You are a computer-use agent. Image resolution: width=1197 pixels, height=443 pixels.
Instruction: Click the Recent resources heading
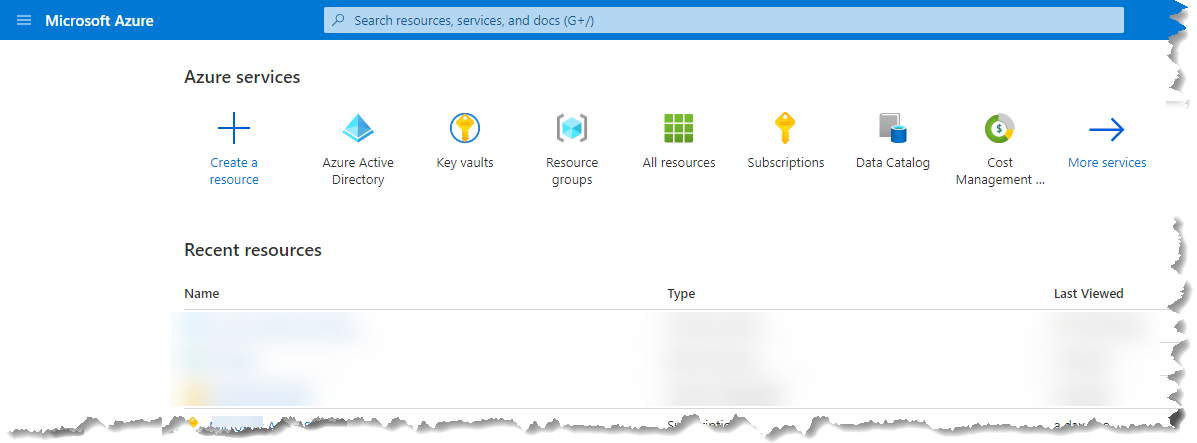click(253, 250)
